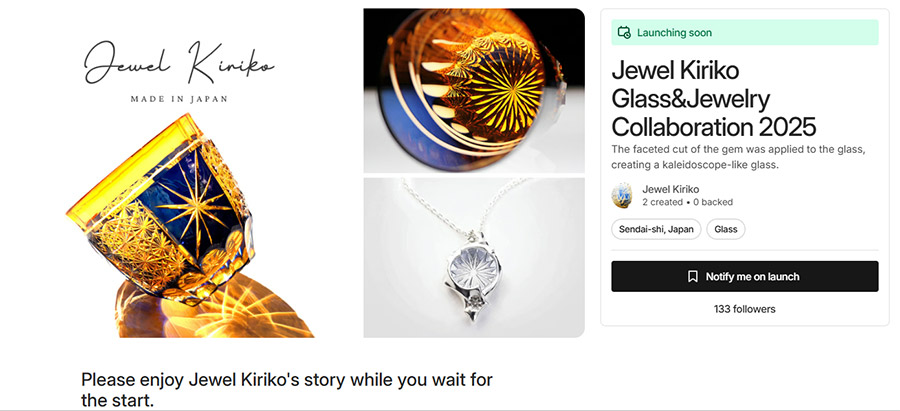This screenshot has width=900, height=411.
Task: Select the Glass category tag
Action: click(726, 229)
